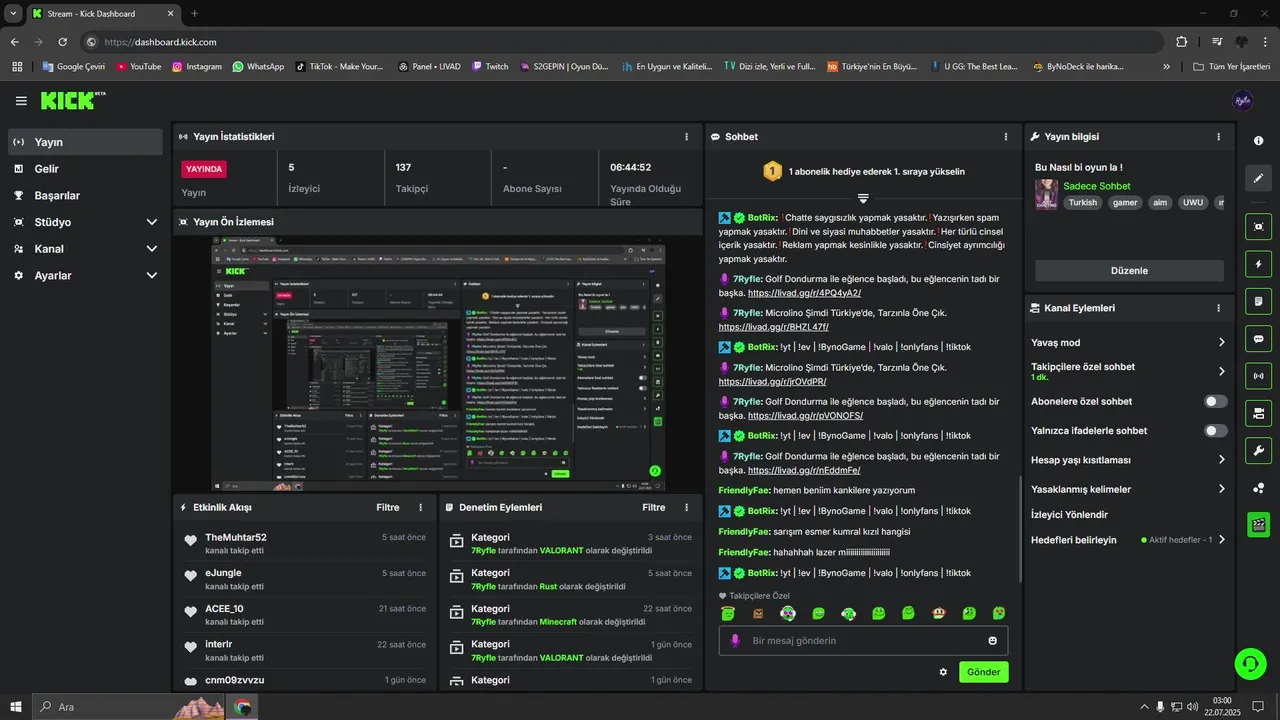Open the Yayın bilgisi three-dot menu
This screenshot has width=1280, height=720.
(1218, 137)
